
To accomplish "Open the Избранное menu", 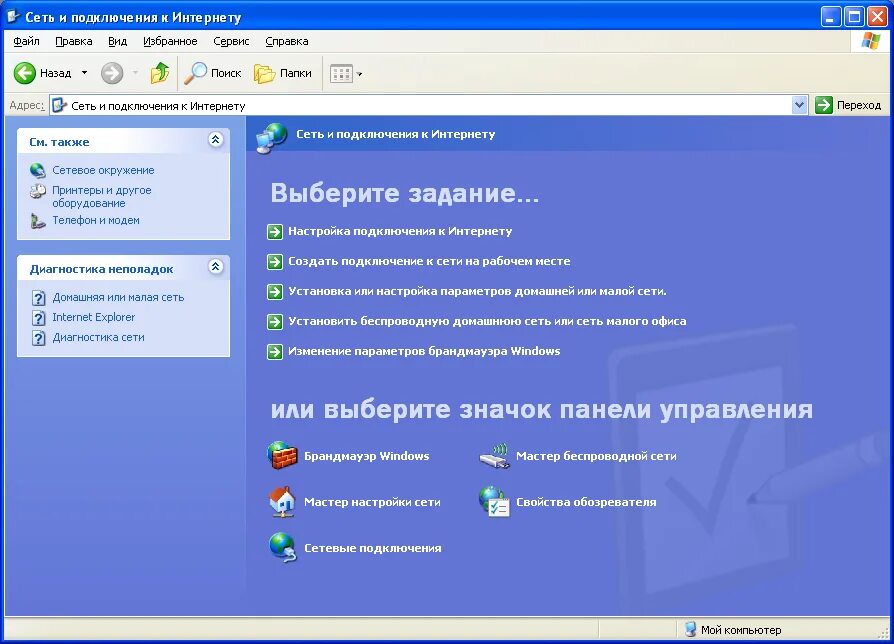I will pos(170,41).
